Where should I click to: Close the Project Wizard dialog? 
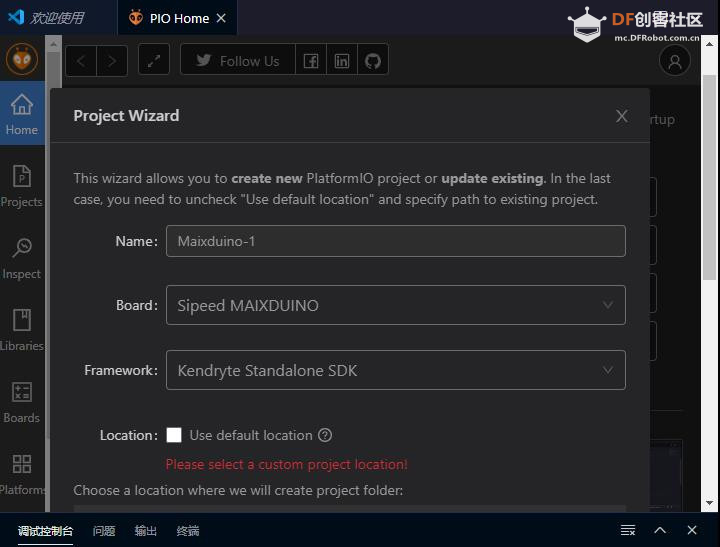point(622,116)
